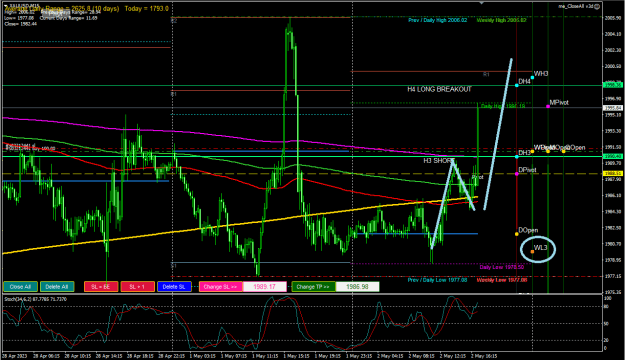Image resolution: width=625 pixels, height=360 pixels.
Task: Click the cyan dot marker at WH3
Action: click(532, 77)
